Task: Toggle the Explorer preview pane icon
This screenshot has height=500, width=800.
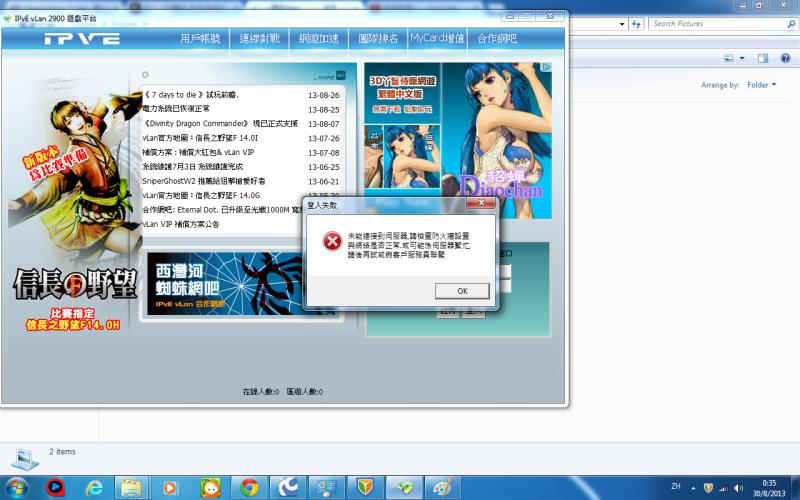Action: pos(761,59)
